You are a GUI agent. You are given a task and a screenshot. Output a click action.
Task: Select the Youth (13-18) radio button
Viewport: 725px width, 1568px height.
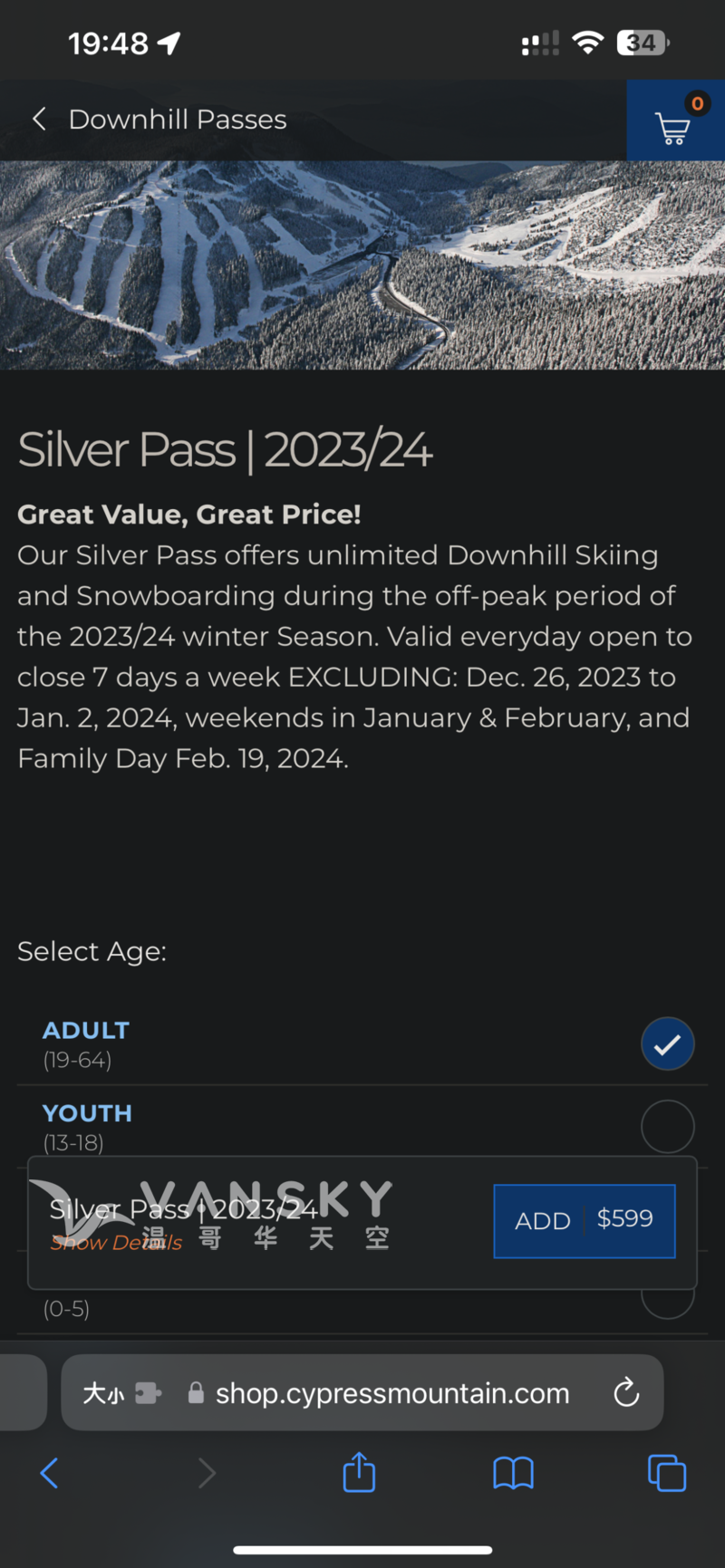[x=668, y=1126]
